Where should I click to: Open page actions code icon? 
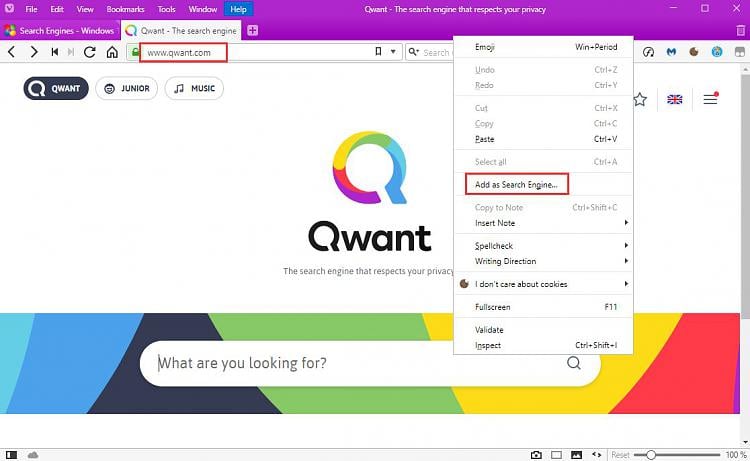point(596,455)
